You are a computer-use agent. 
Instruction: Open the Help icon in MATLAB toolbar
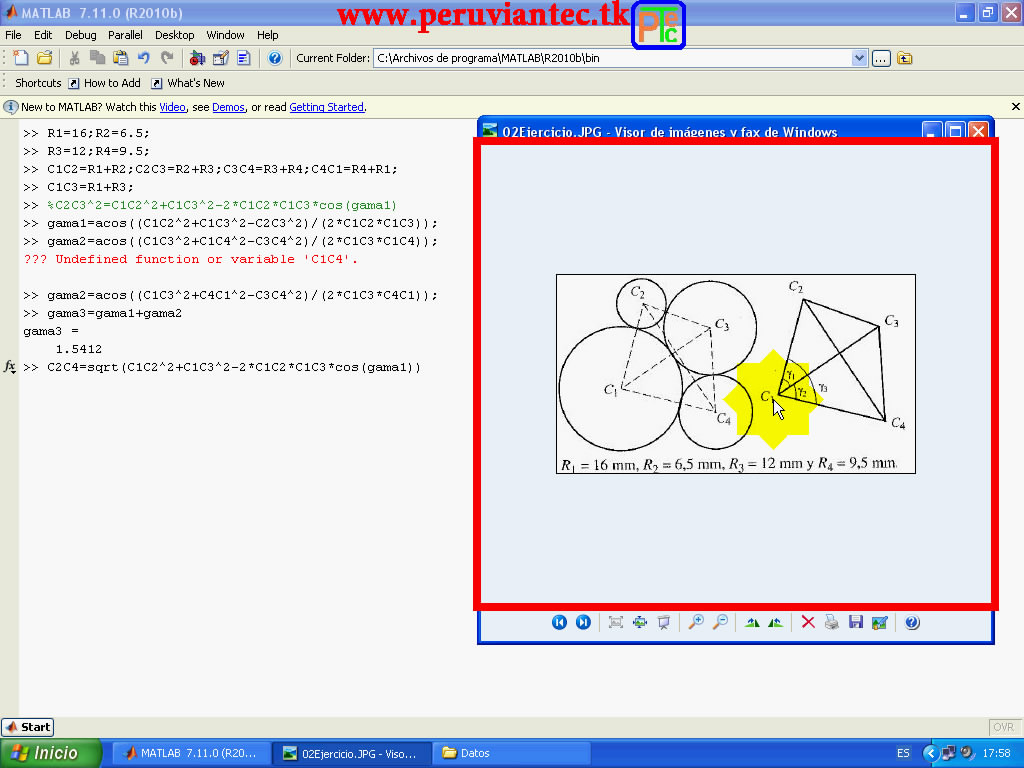(274, 58)
